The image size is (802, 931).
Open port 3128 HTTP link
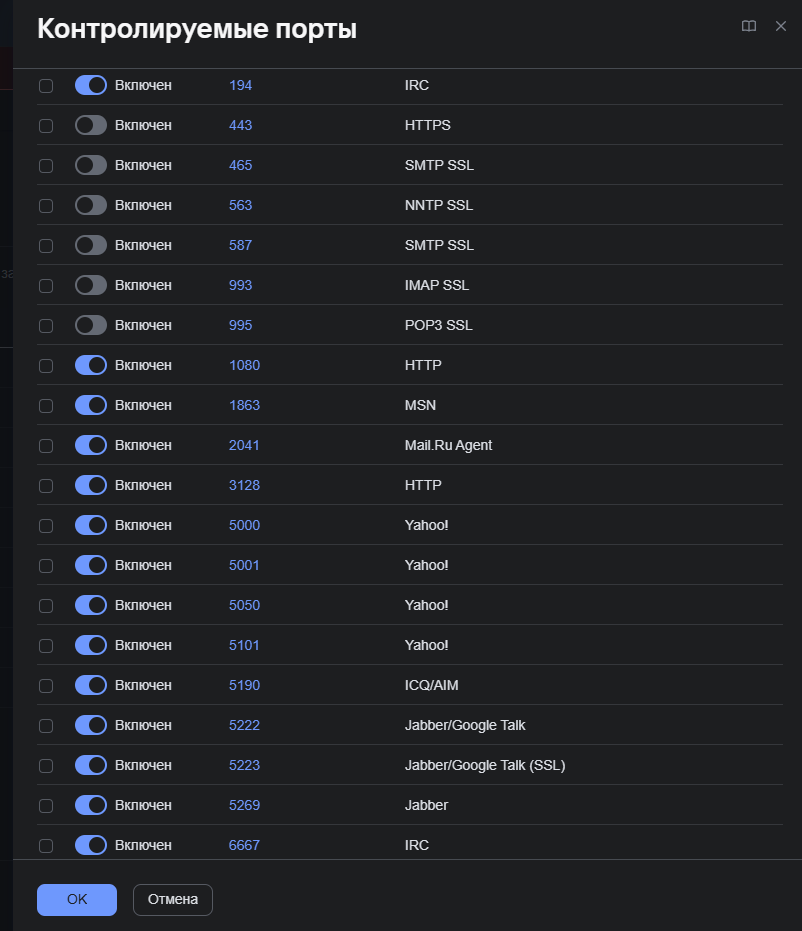click(245, 485)
